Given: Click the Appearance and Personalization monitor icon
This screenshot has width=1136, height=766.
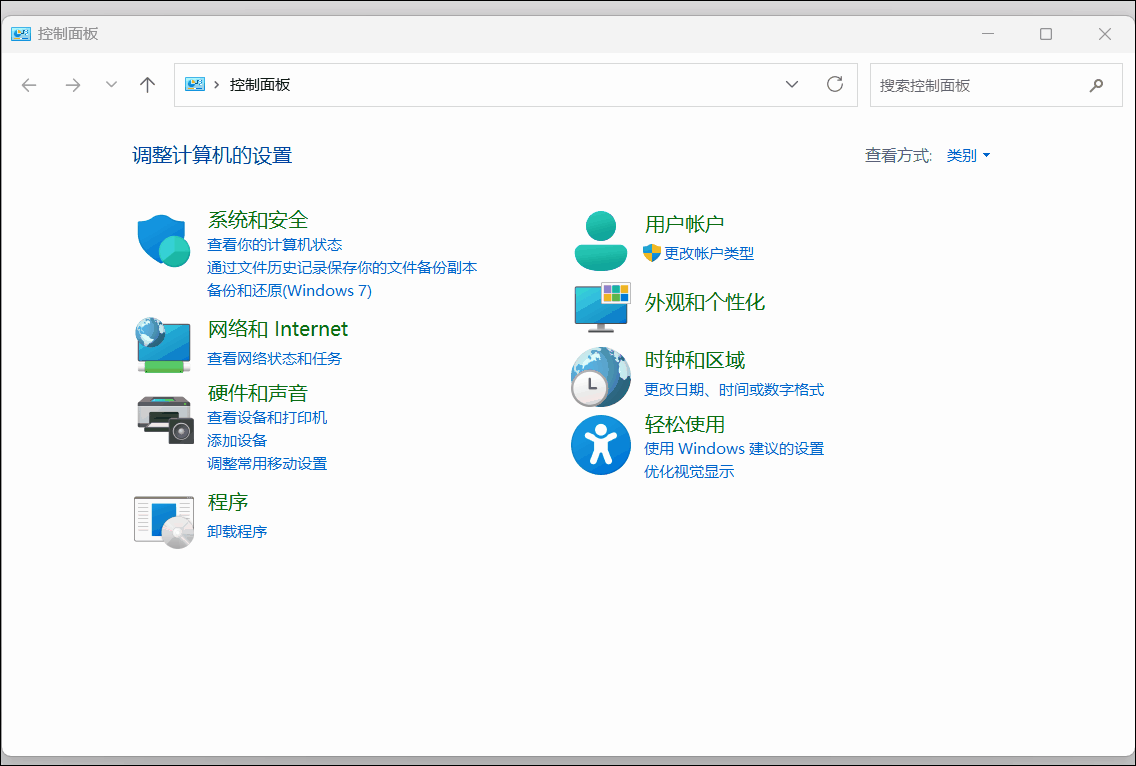Looking at the screenshot, I should click(x=601, y=305).
